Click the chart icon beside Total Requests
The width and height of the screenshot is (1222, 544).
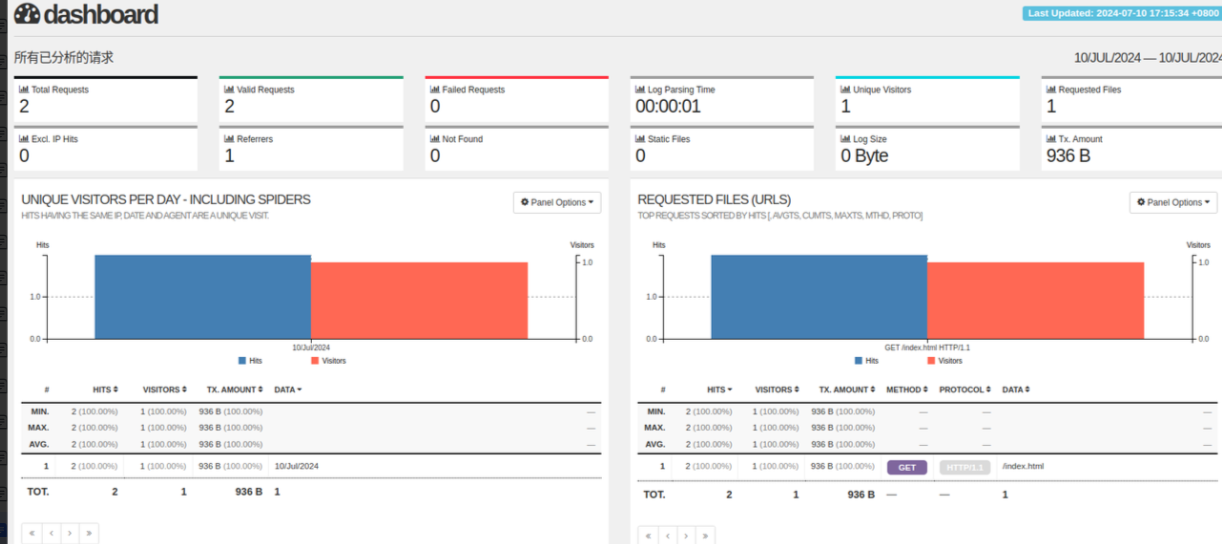24,90
